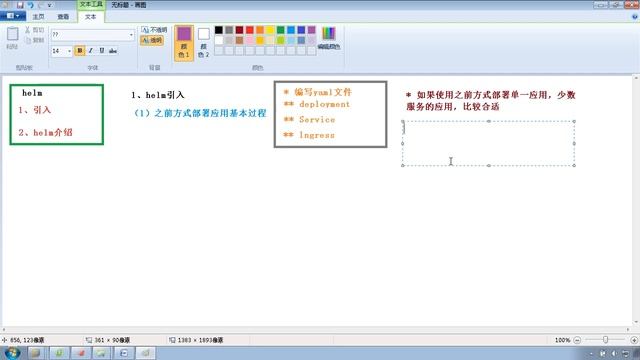
Task: Open the Windows Start menu
Action: click(x=12, y=353)
